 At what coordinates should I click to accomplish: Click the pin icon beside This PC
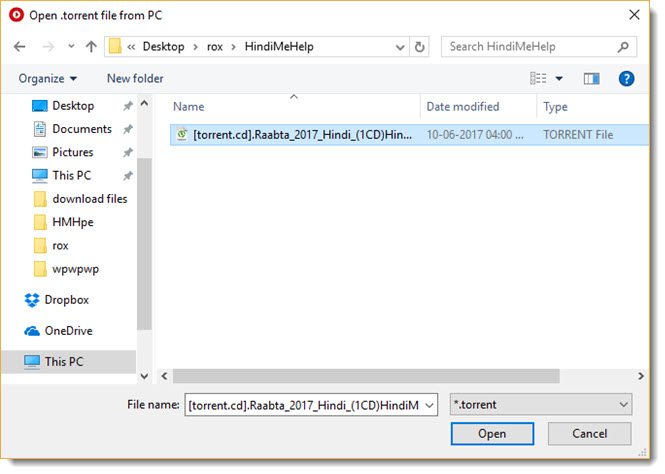[128, 176]
